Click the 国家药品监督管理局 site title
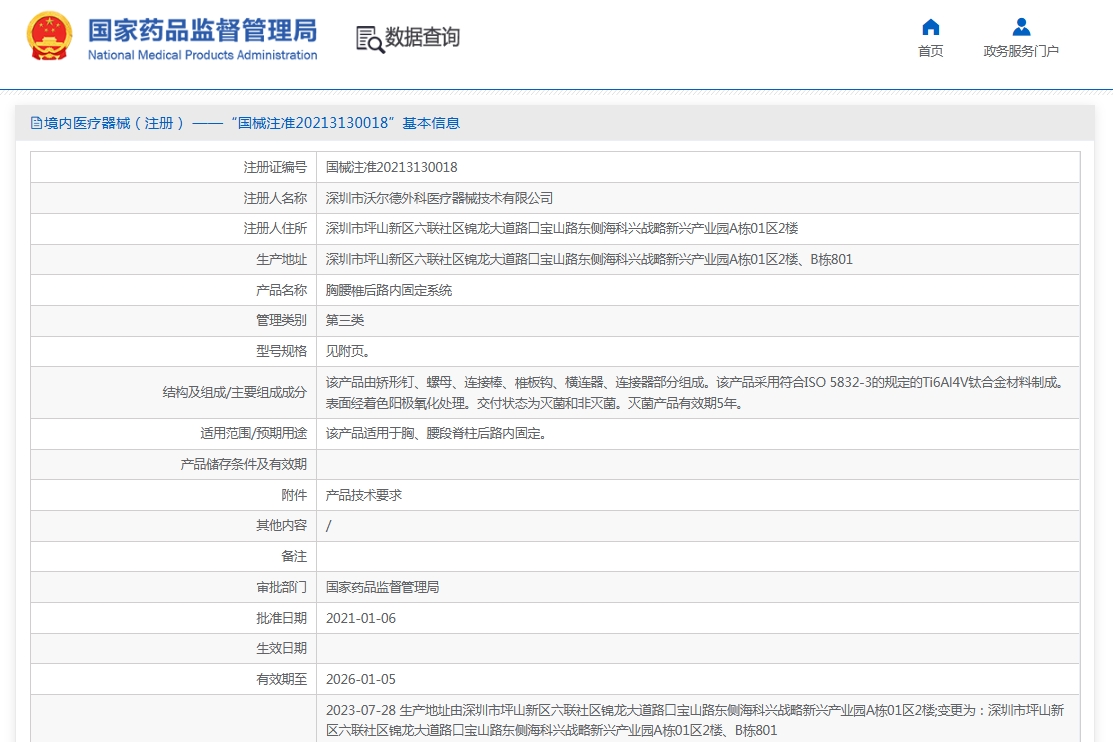1113x742 pixels. tap(202, 31)
